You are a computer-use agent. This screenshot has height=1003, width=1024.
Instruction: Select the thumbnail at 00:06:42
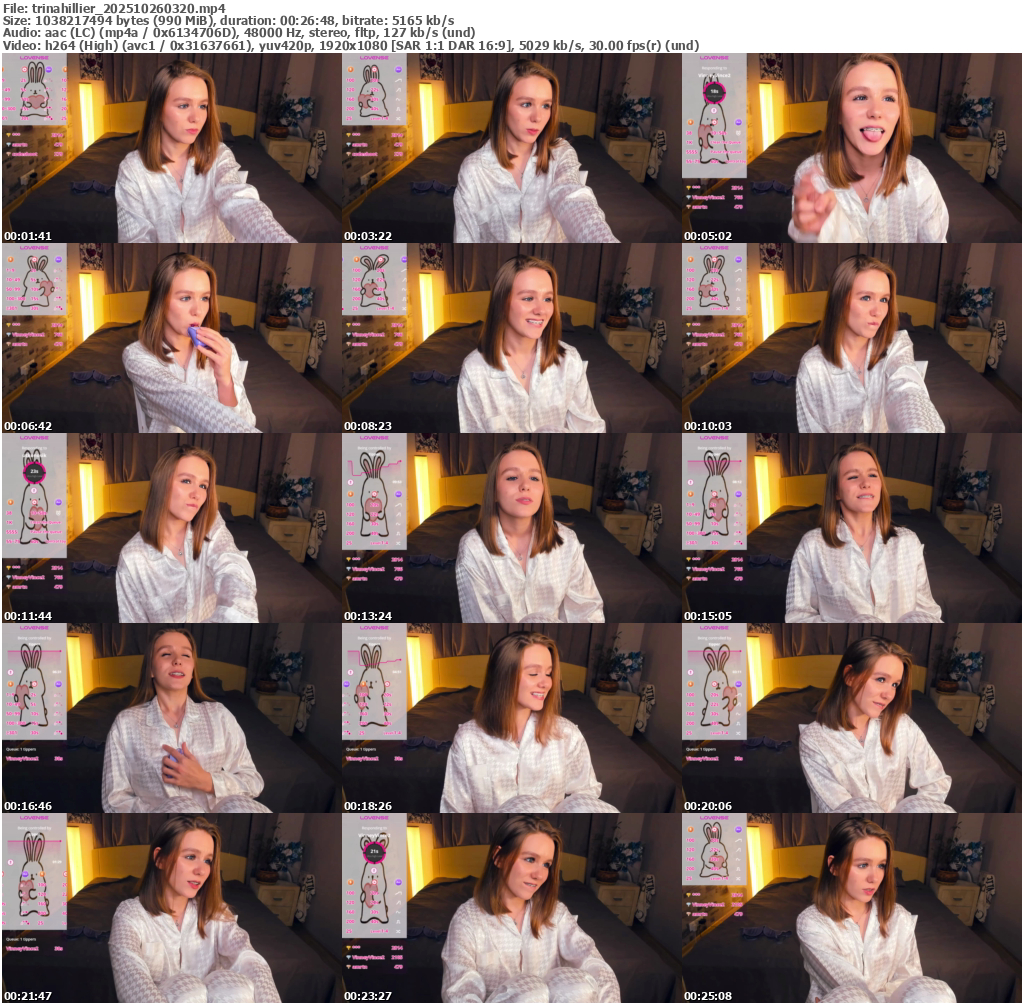(172, 338)
